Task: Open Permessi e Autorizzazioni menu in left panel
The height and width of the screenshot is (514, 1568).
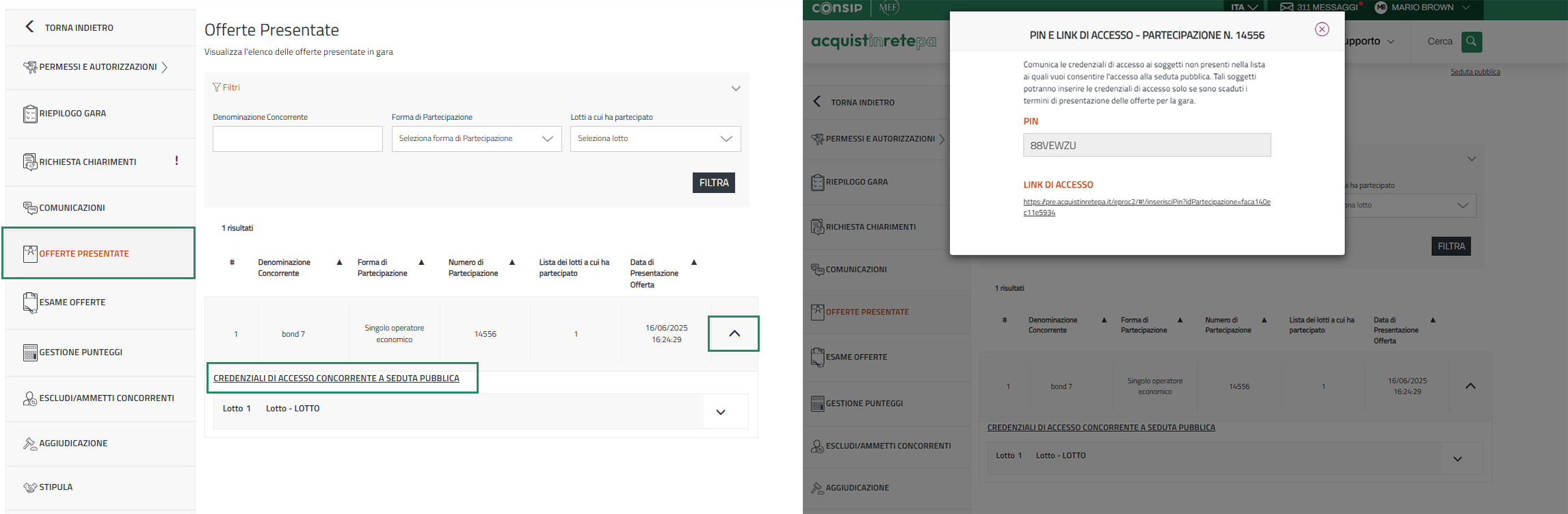Action: point(98,67)
